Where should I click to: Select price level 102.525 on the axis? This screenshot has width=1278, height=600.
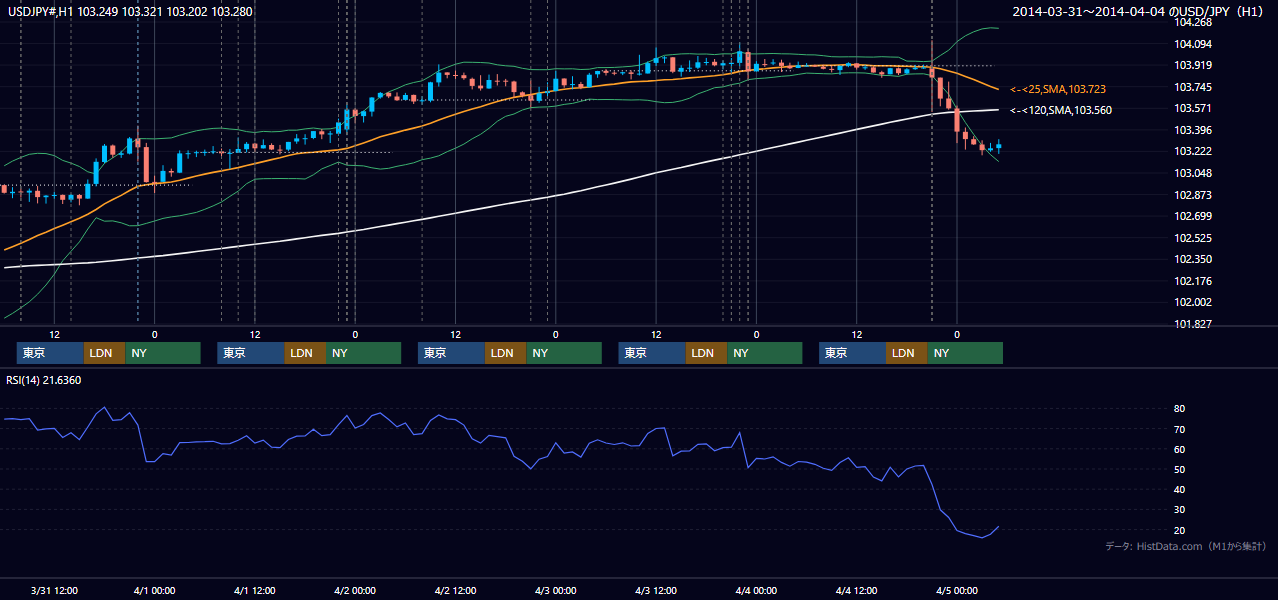click(x=1193, y=238)
